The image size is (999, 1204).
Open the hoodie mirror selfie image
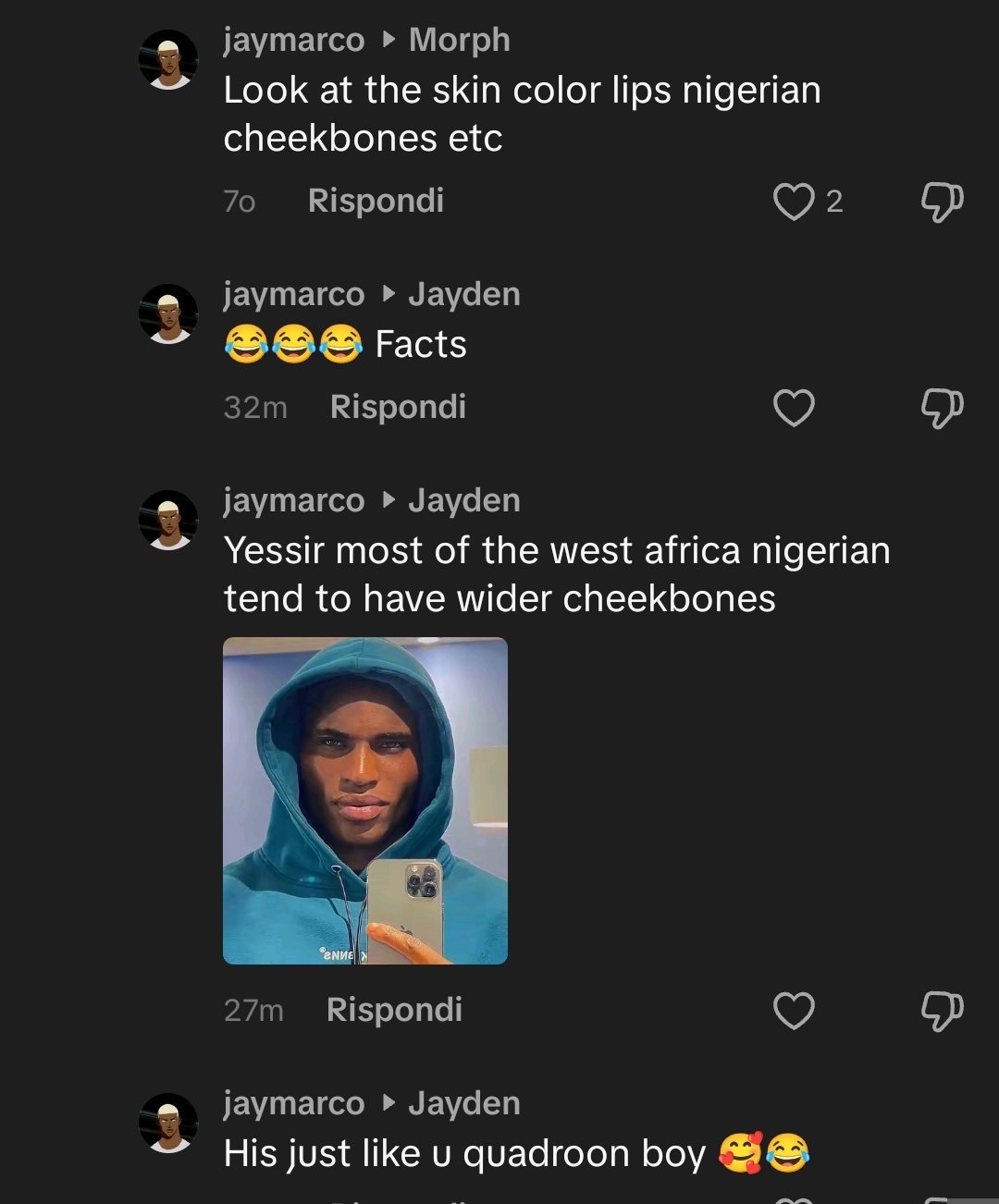pos(365,801)
